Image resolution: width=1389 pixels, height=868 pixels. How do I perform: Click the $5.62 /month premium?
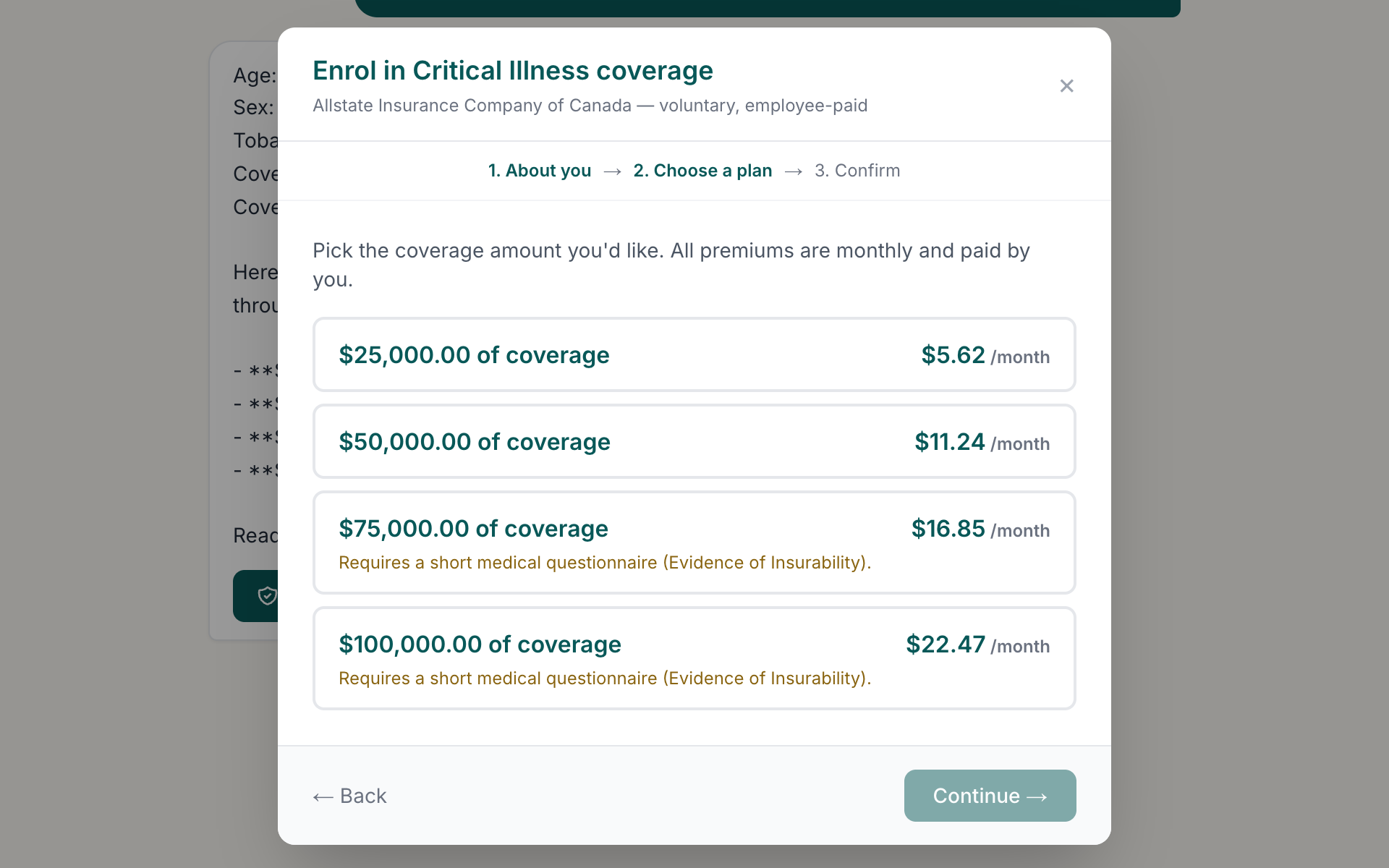click(985, 355)
